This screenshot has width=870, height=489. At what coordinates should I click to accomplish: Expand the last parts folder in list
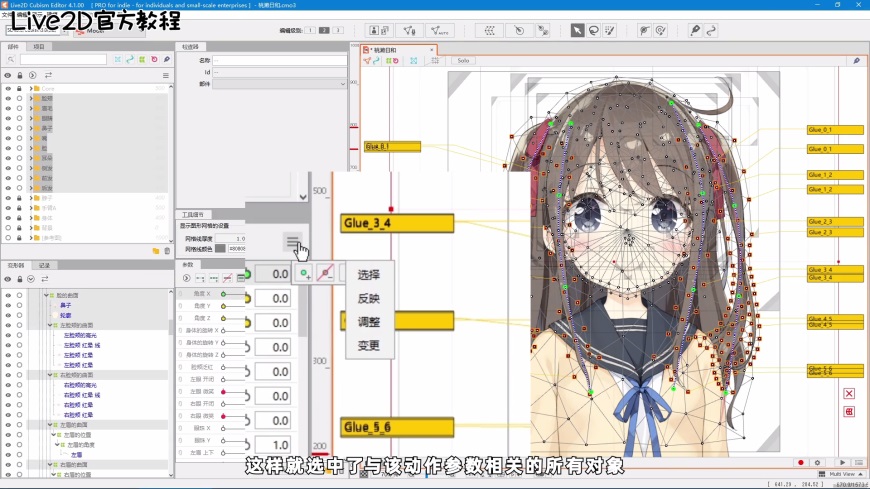[x=31, y=238]
